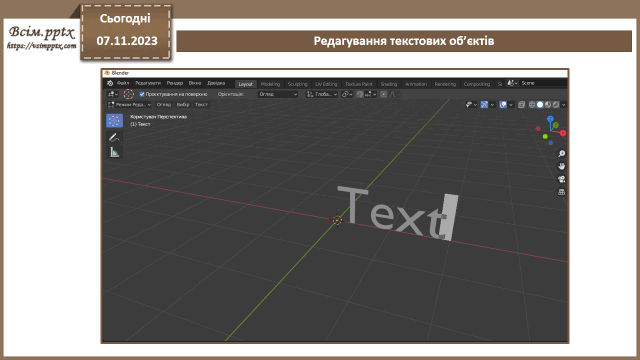
Task: Open the viewport Select menu
Action: (x=183, y=105)
